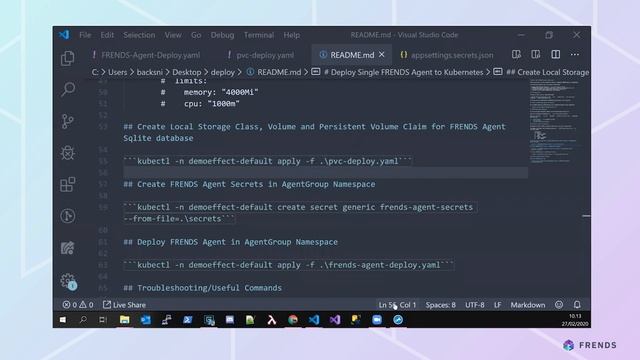Open purple Visual Studio icon on taskbar

click(335, 320)
